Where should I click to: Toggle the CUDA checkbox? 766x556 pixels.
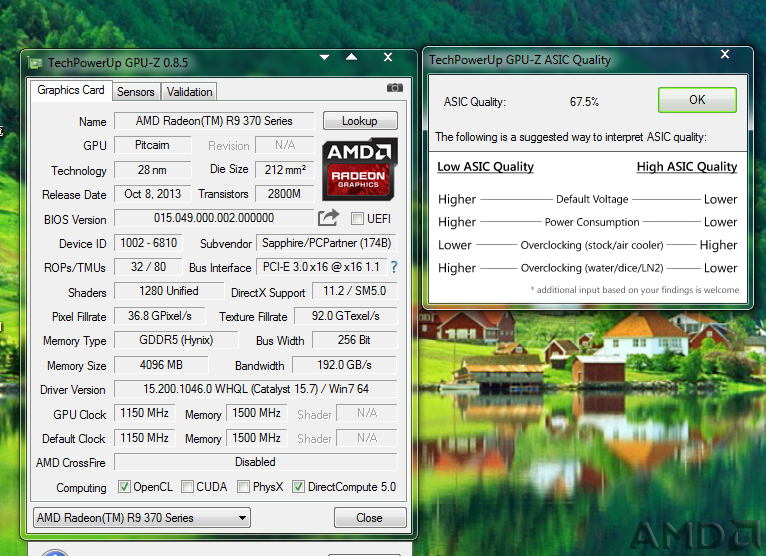point(187,487)
